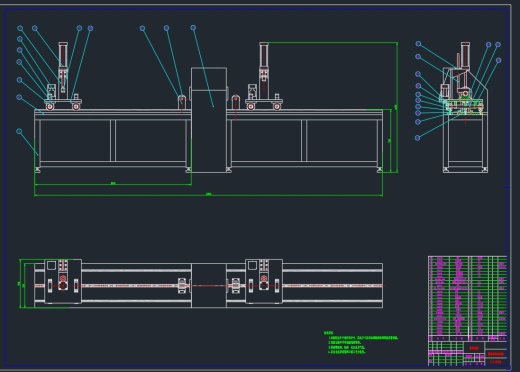Image resolution: width=520 pixels, height=372 pixels.
Task: Select the magenta parts list table
Action: [x=467, y=296]
